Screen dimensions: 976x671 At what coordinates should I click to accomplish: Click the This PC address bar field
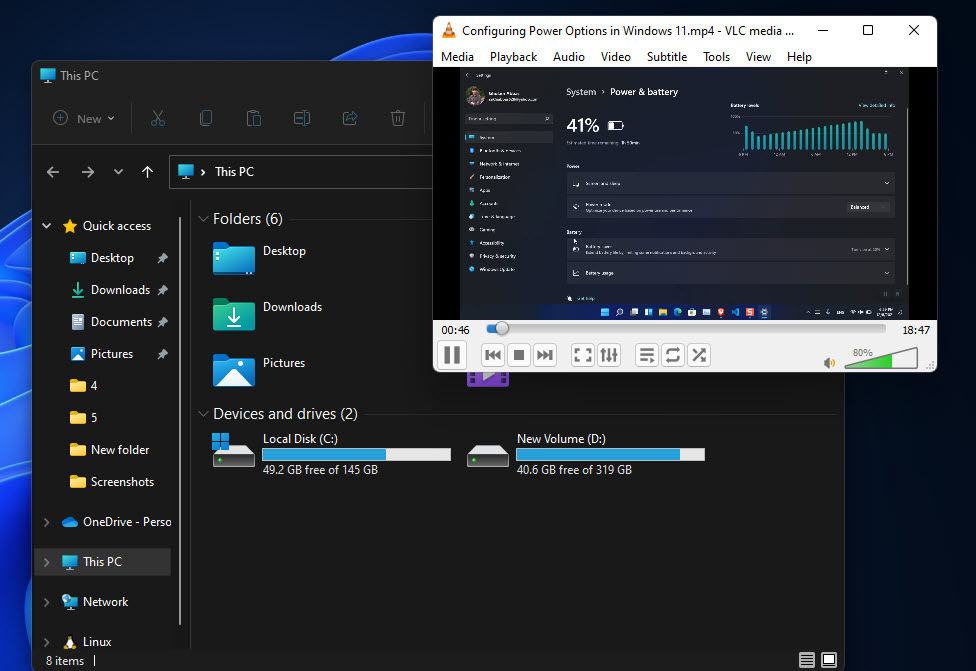click(x=301, y=172)
